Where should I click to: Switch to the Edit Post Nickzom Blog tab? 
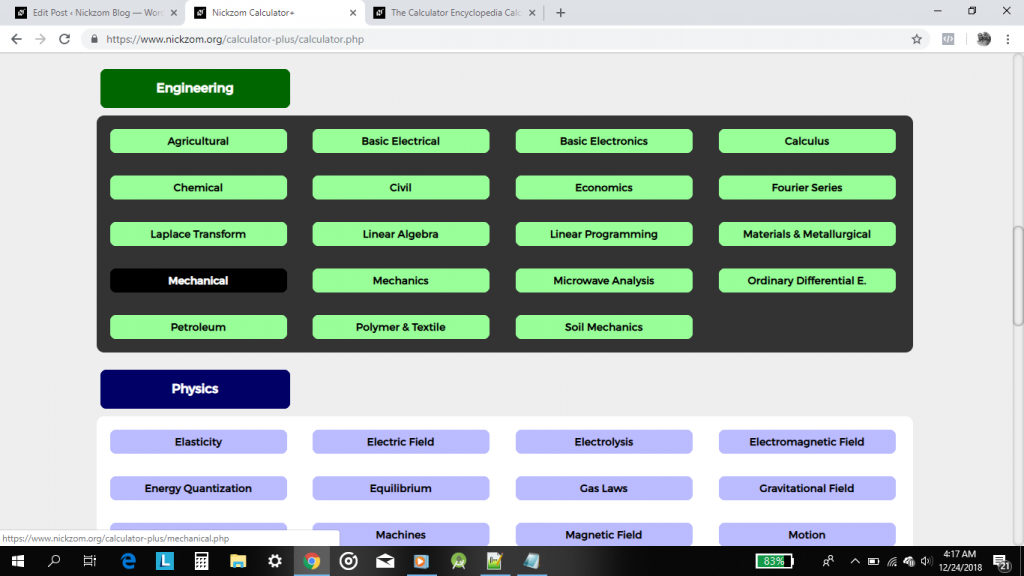[x=95, y=12]
